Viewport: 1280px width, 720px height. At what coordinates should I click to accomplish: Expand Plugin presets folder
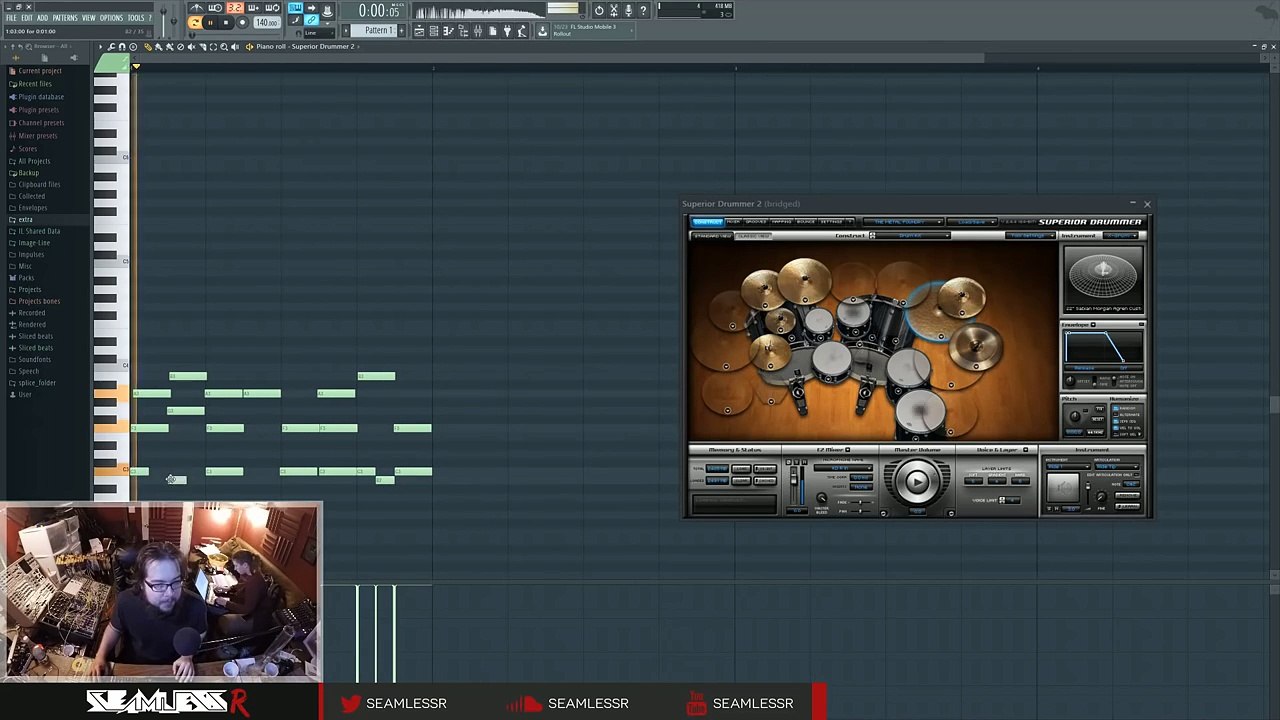point(39,110)
